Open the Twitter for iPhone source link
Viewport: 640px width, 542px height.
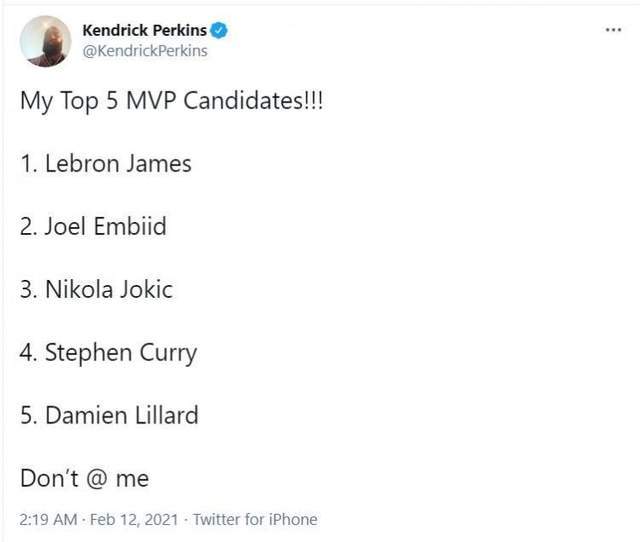(255, 520)
